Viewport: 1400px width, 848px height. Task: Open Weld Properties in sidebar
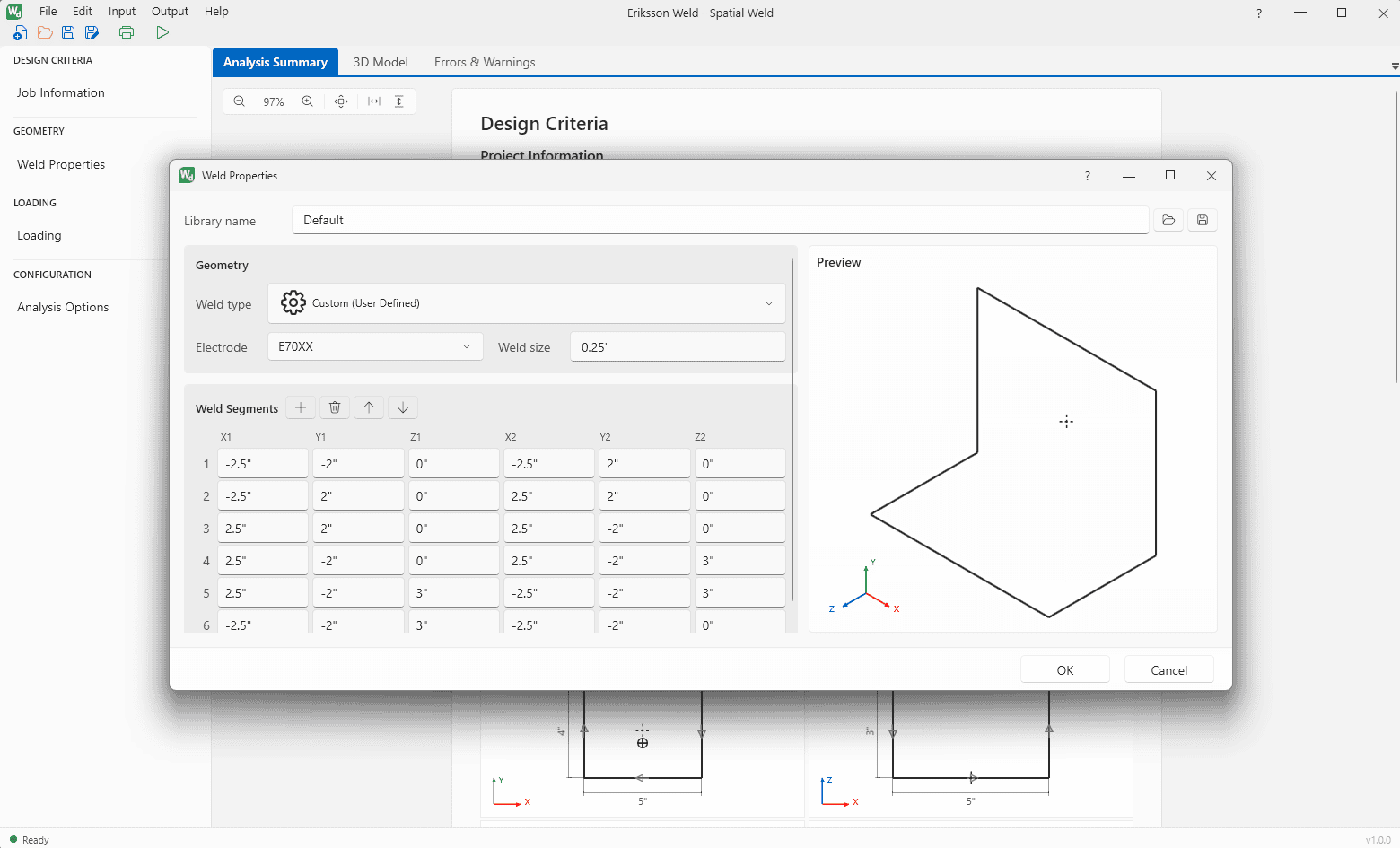point(61,164)
